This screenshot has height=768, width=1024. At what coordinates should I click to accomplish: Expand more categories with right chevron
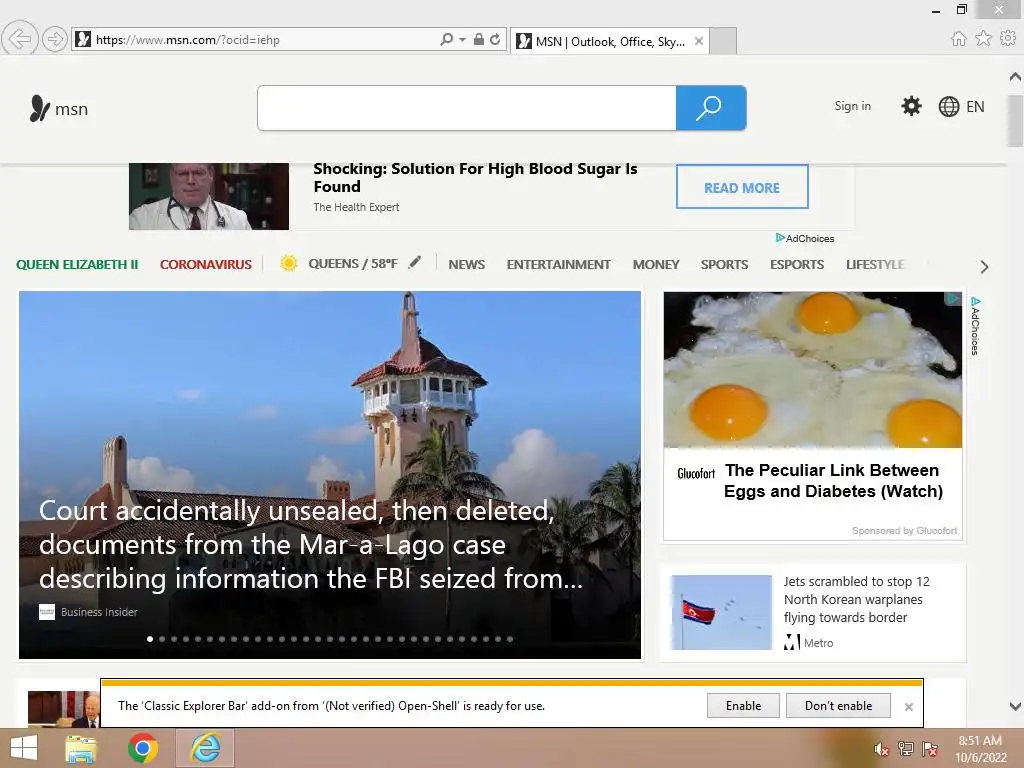[984, 266]
